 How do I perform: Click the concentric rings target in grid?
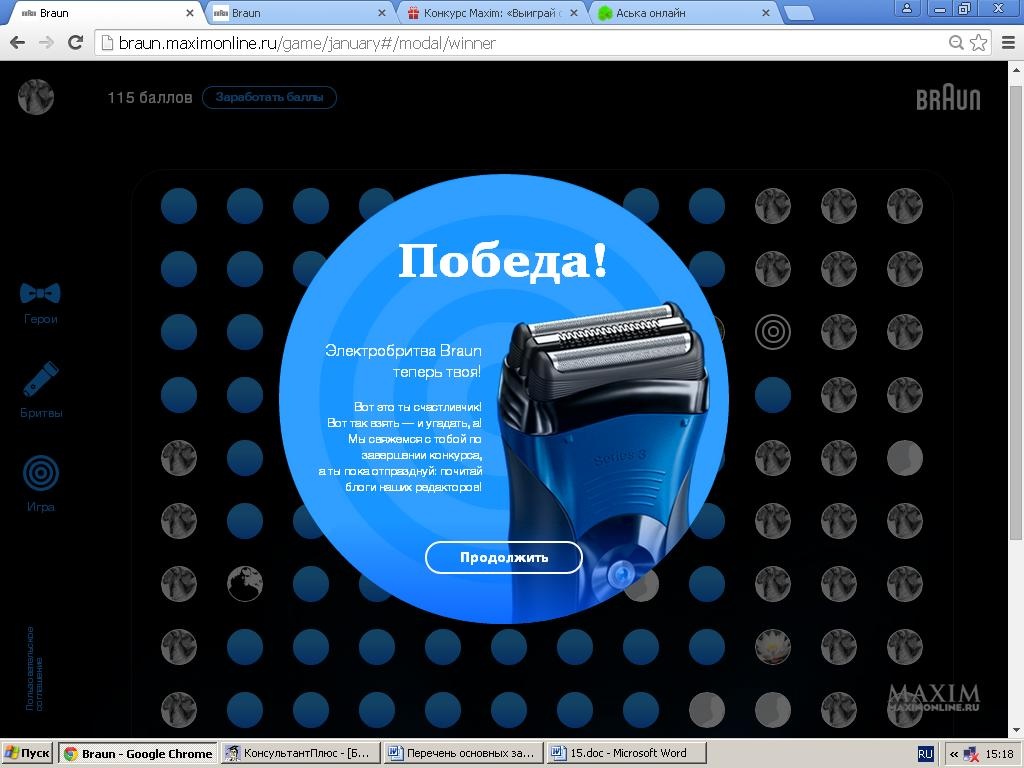[773, 331]
